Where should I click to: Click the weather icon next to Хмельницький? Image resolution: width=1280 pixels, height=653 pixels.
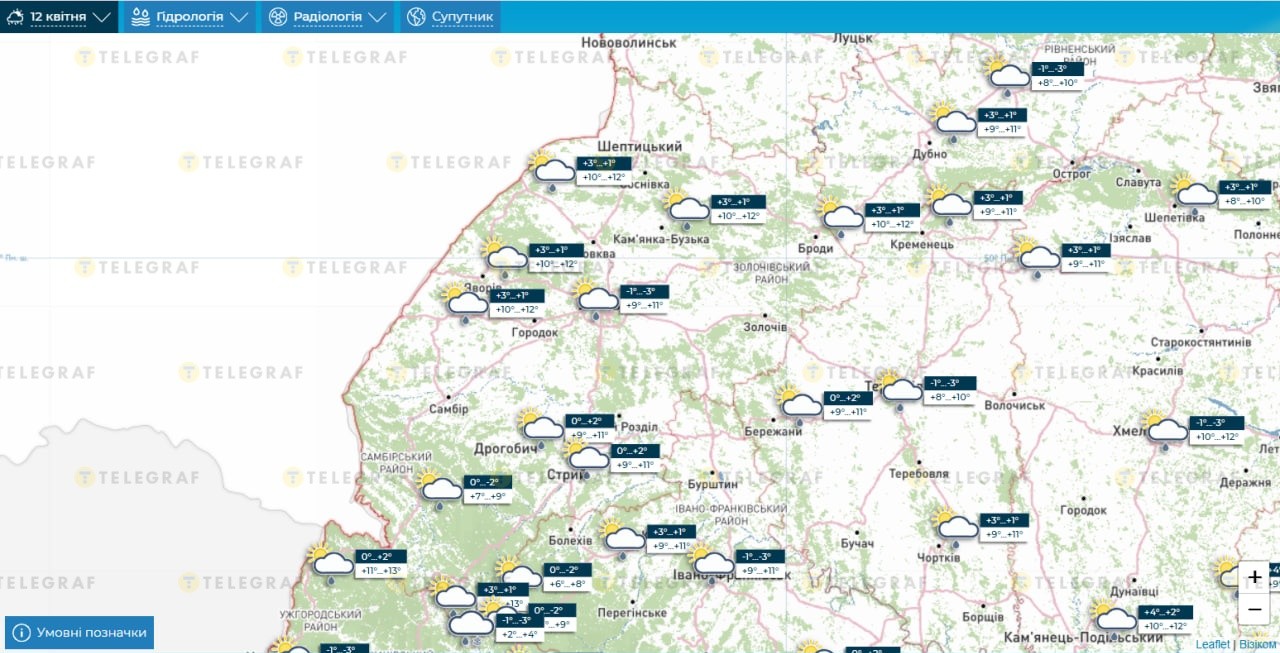pyautogui.click(x=1164, y=429)
